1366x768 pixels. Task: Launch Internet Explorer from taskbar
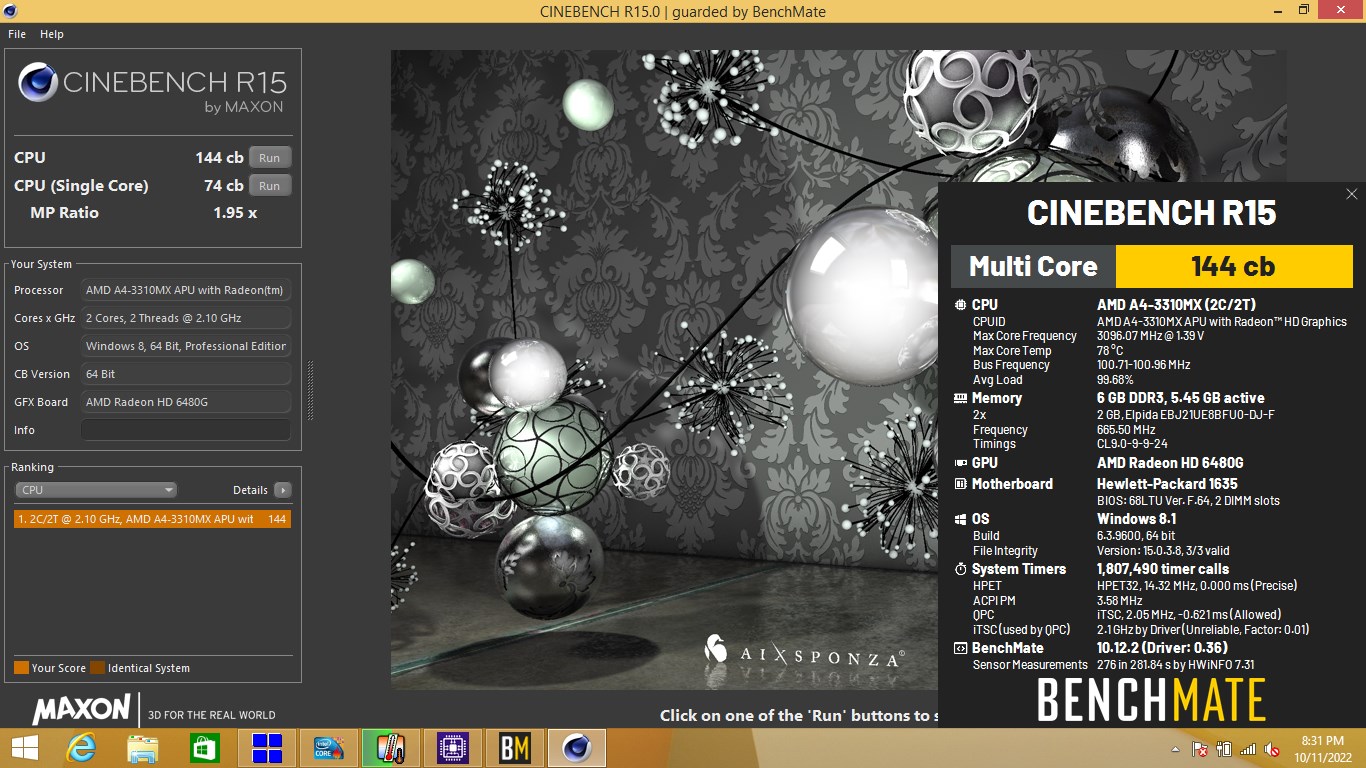click(x=81, y=748)
